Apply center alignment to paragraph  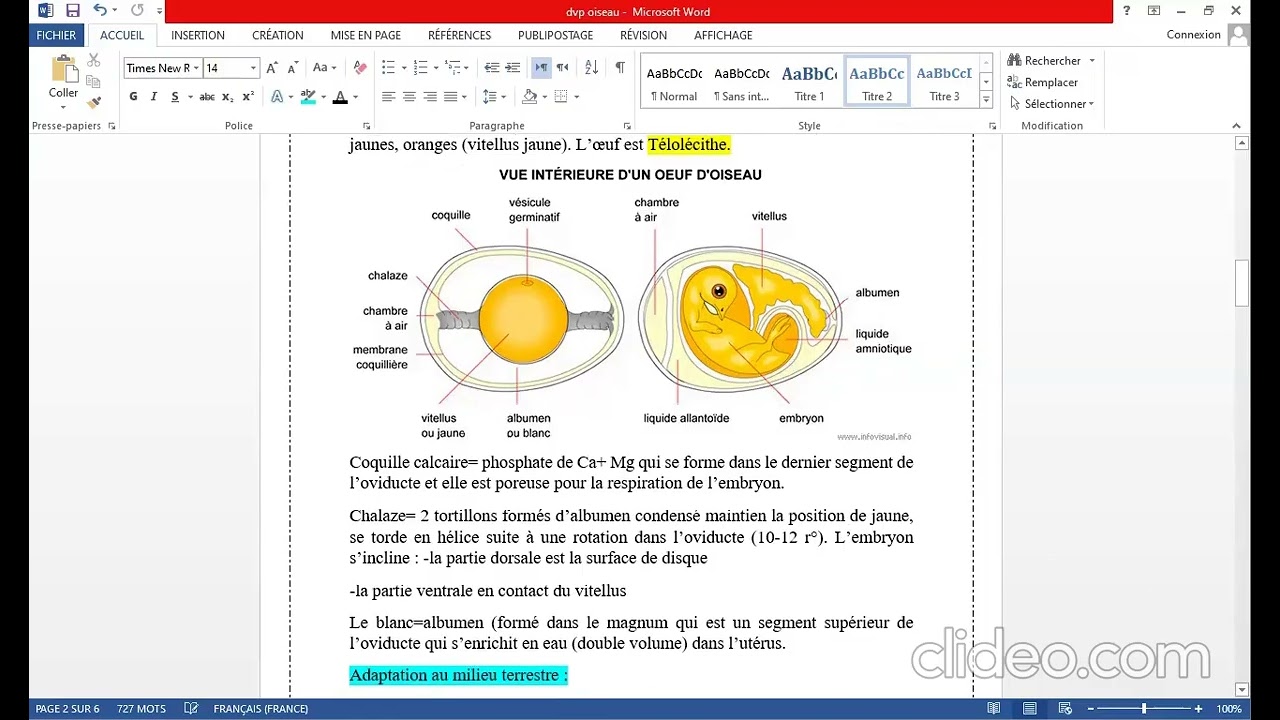click(409, 97)
